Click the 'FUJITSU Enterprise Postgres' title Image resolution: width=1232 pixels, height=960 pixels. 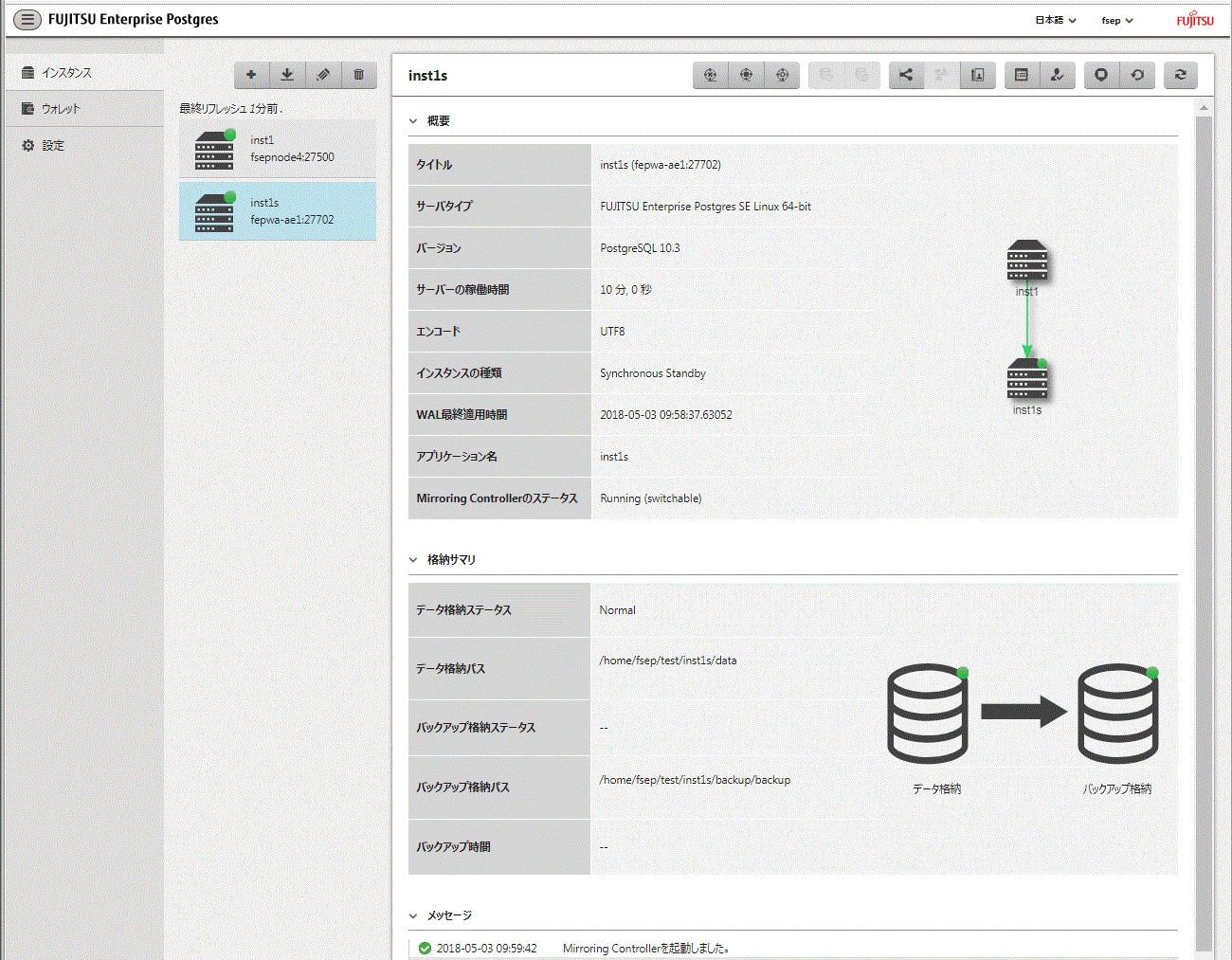(134, 19)
